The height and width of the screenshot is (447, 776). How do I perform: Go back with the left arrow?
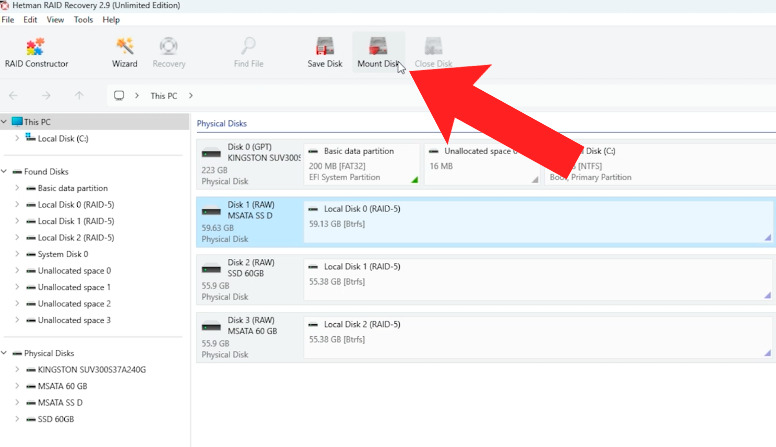pyautogui.click(x=13, y=96)
